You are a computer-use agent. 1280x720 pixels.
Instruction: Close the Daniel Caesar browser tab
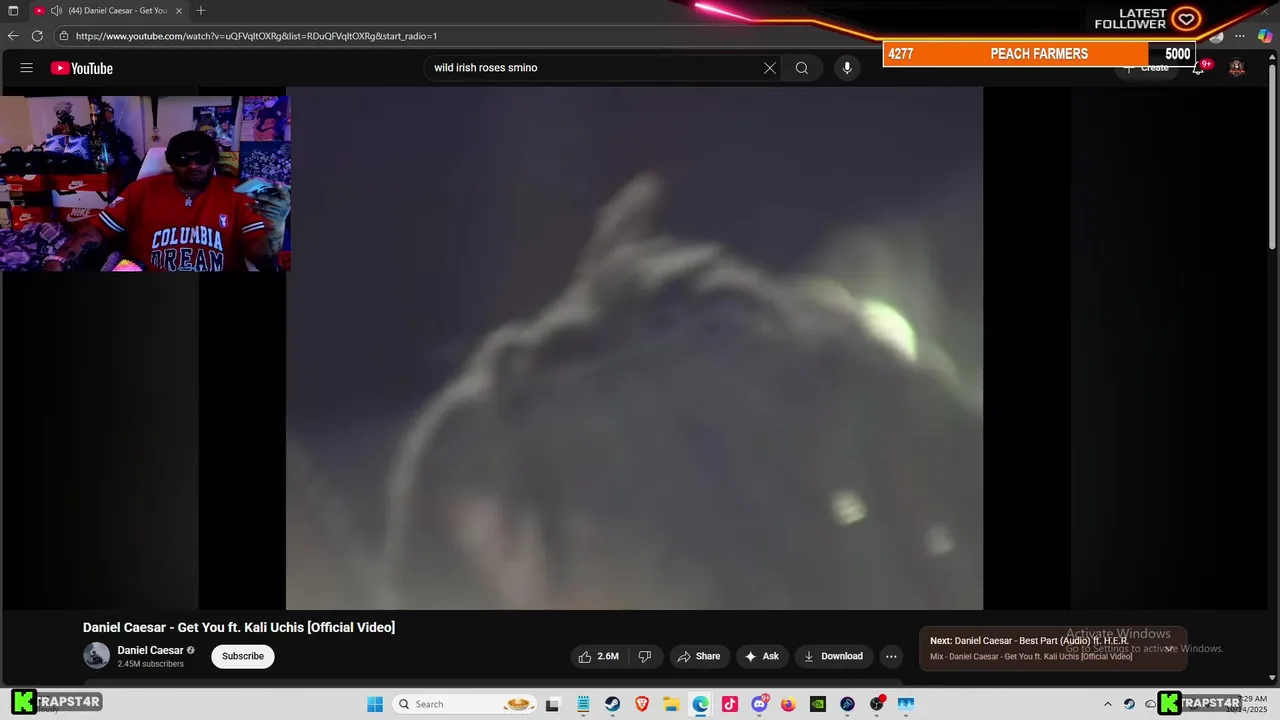point(179,10)
